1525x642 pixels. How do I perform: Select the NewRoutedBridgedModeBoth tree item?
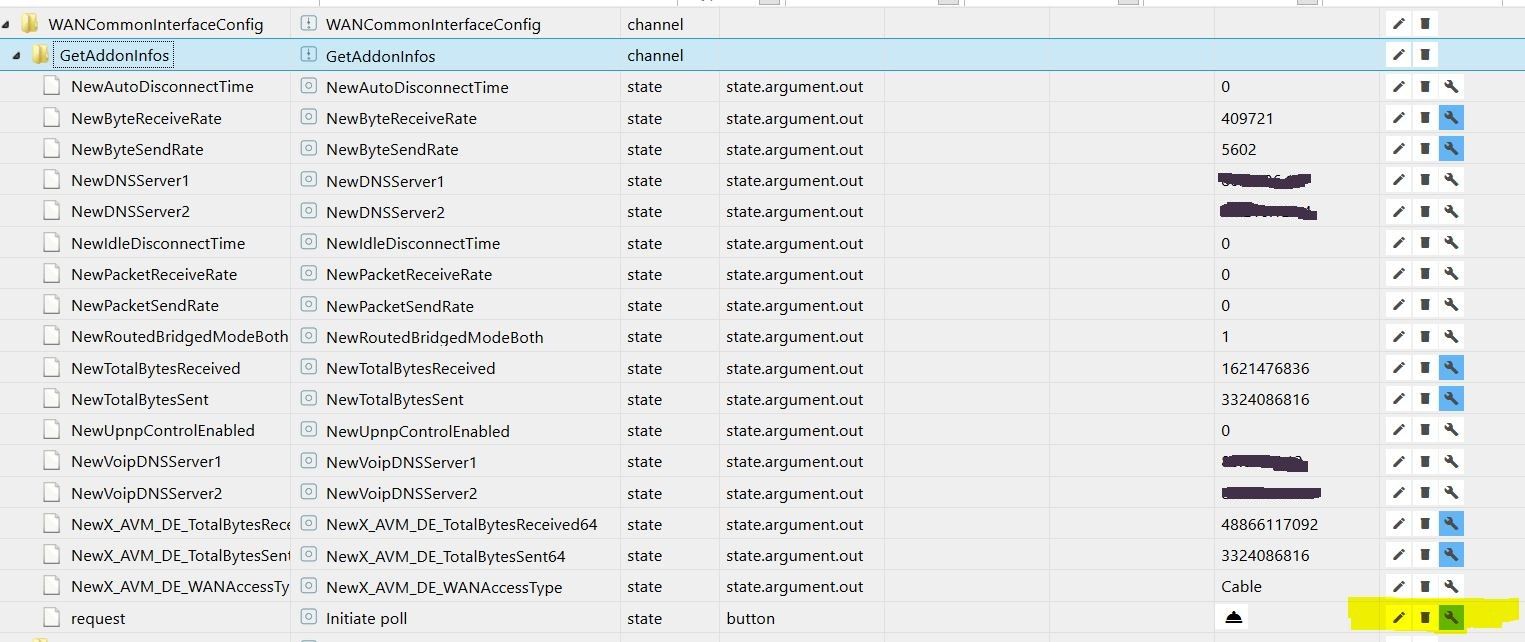pyautogui.click(x=179, y=337)
